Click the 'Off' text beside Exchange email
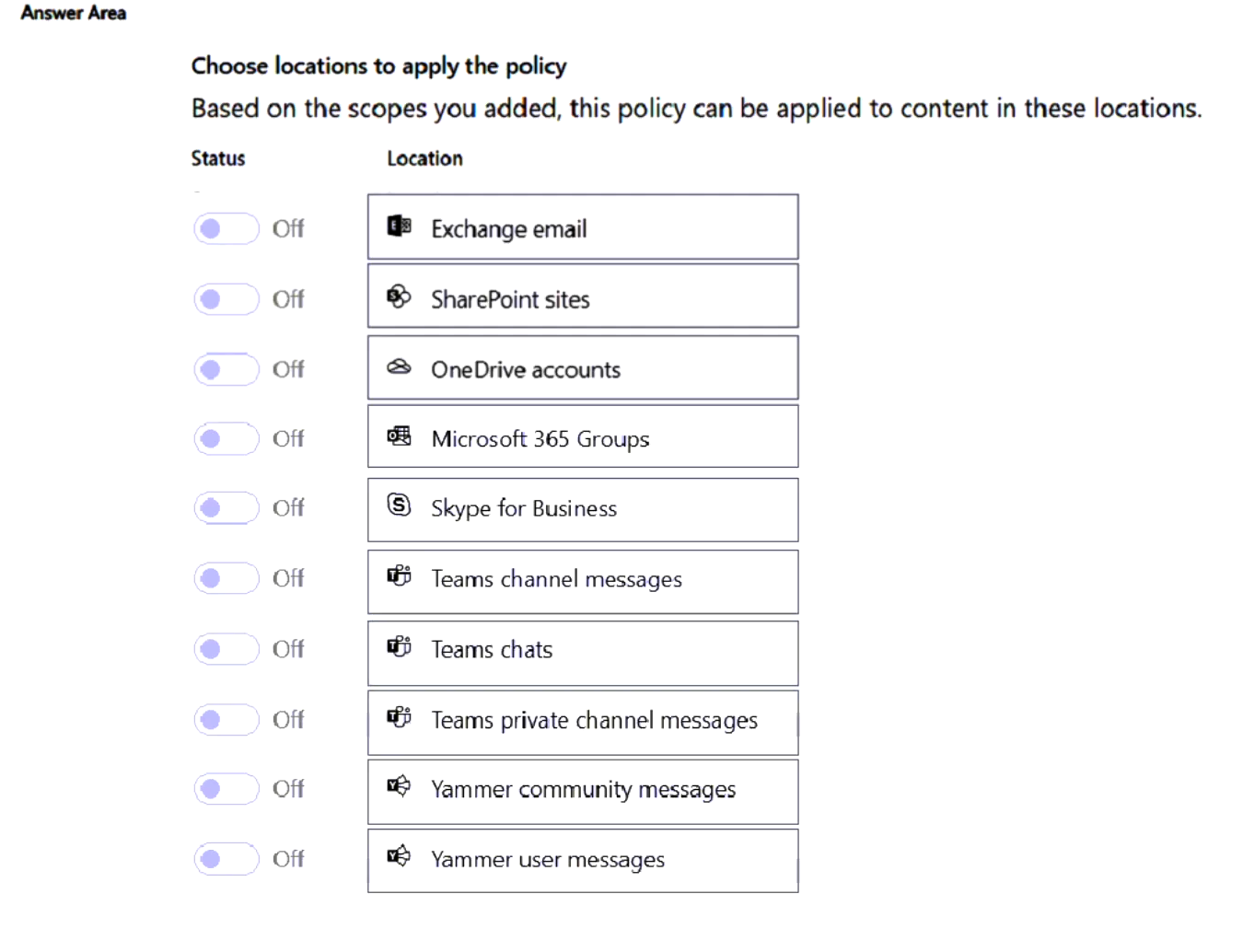Viewport: 1243px width, 952px height. (288, 228)
